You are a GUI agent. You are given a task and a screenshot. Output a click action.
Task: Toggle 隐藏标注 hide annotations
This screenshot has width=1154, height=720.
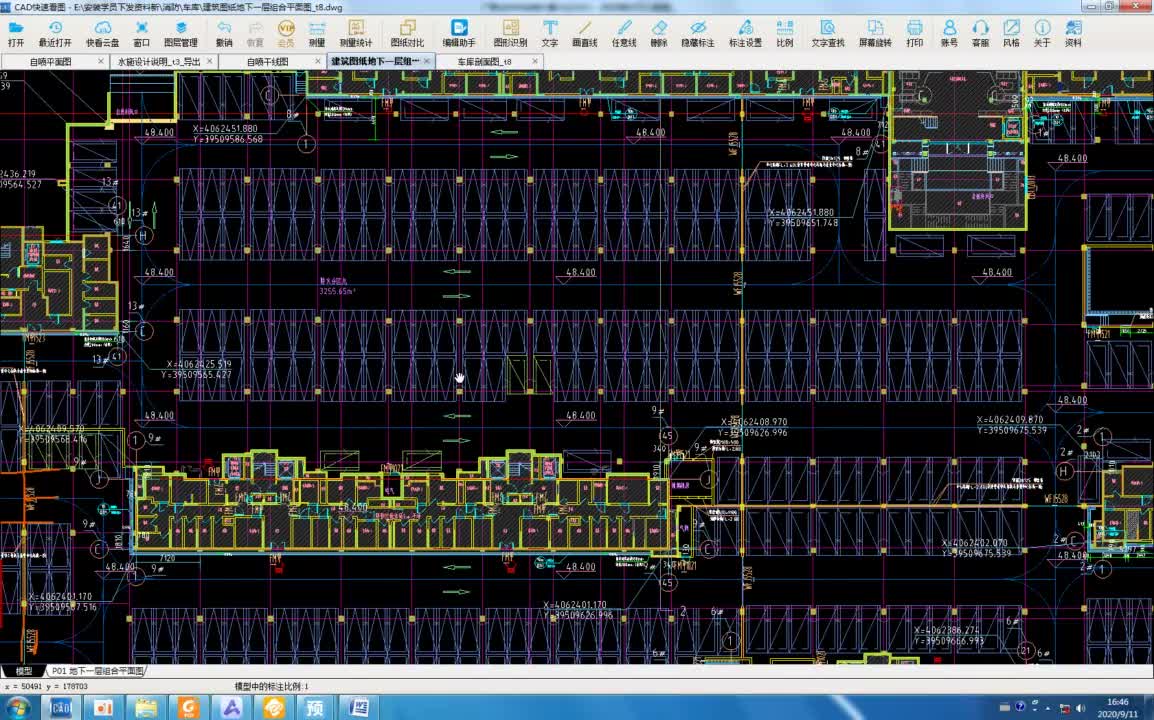pos(698,33)
